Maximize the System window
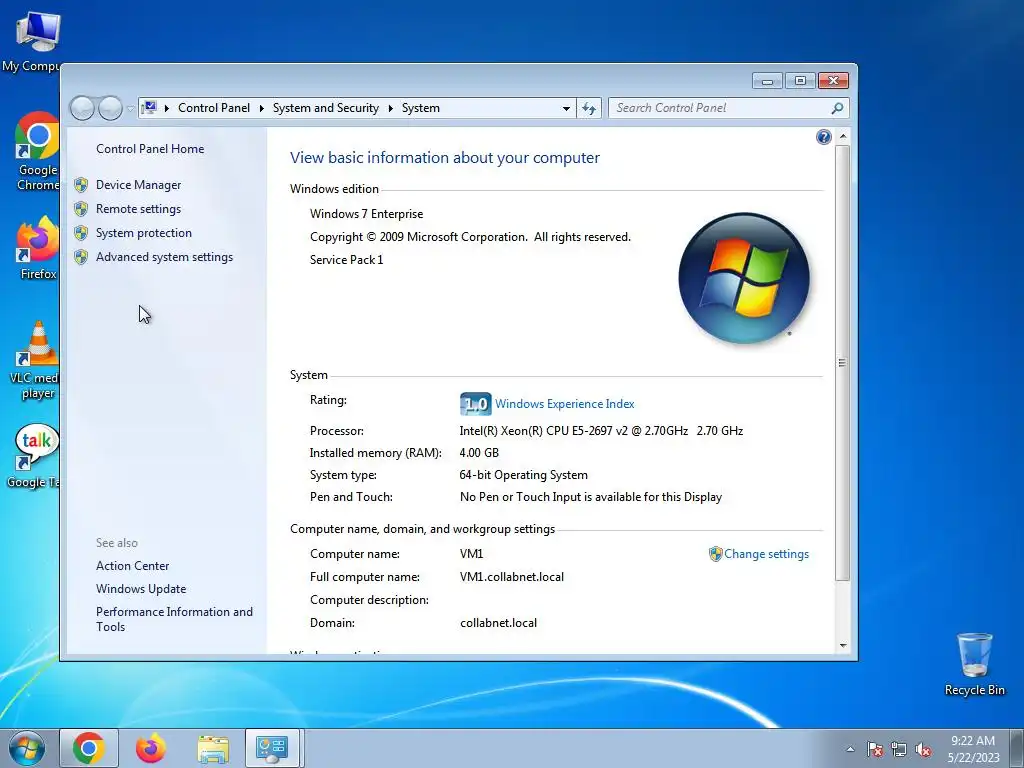Image resolution: width=1024 pixels, height=768 pixels. (800, 81)
